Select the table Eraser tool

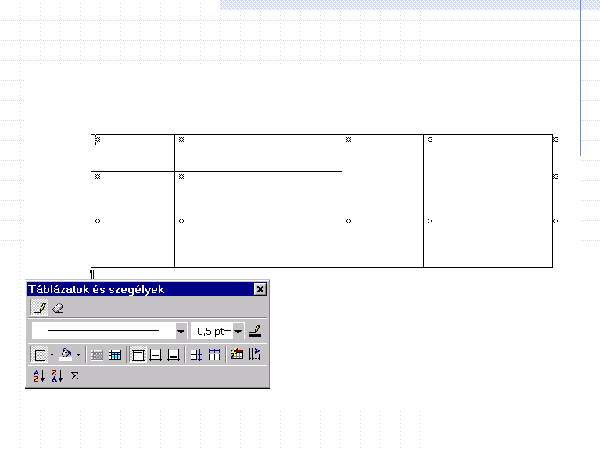coord(57,309)
